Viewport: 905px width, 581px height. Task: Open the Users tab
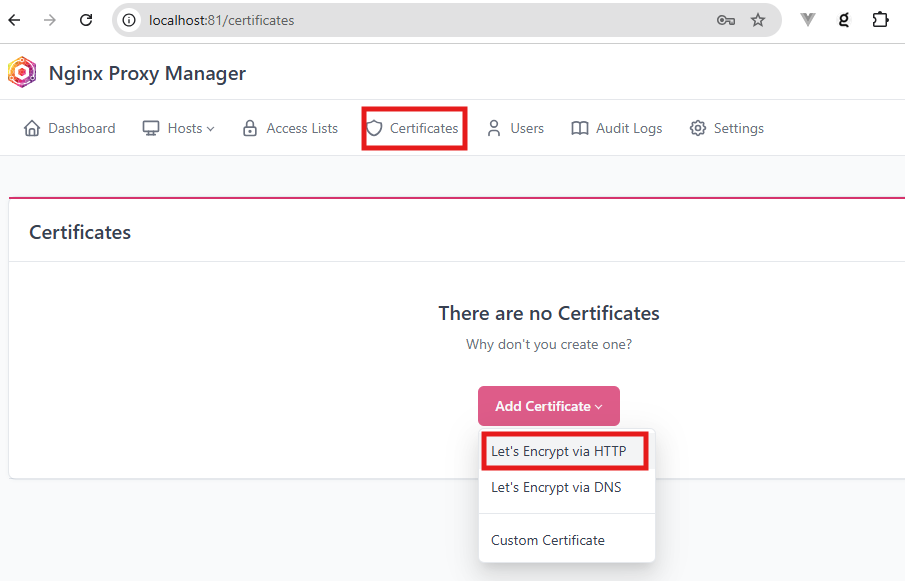[x=515, y=128]
